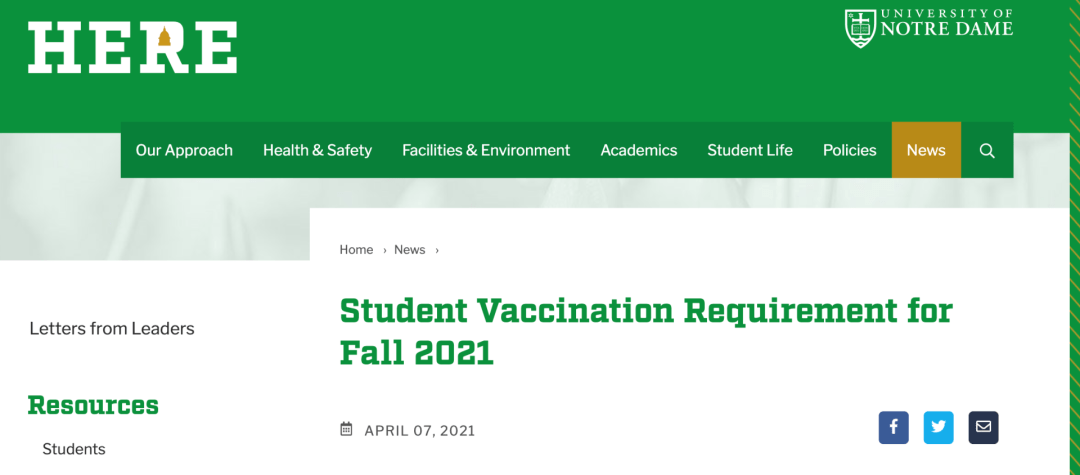Select the Policies navigation item
This screenshot has height=475, width=1080.
click(x=850, y=150)
